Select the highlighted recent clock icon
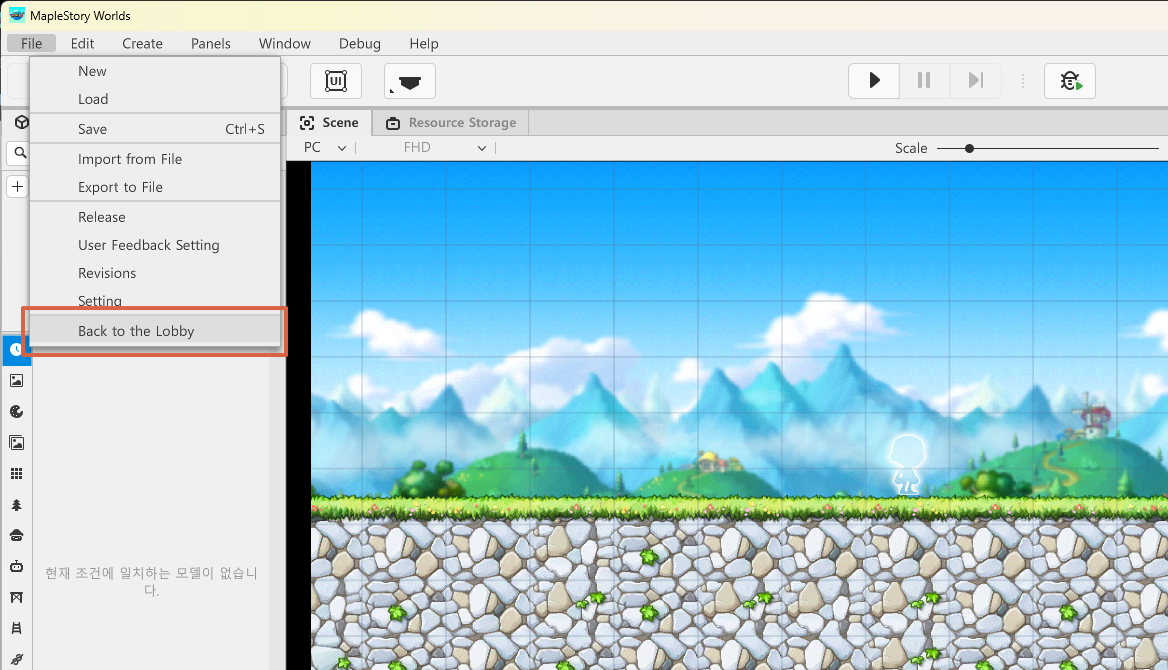Image resolution: width=1168 pixels, height=670 pixels. point(15,350)
